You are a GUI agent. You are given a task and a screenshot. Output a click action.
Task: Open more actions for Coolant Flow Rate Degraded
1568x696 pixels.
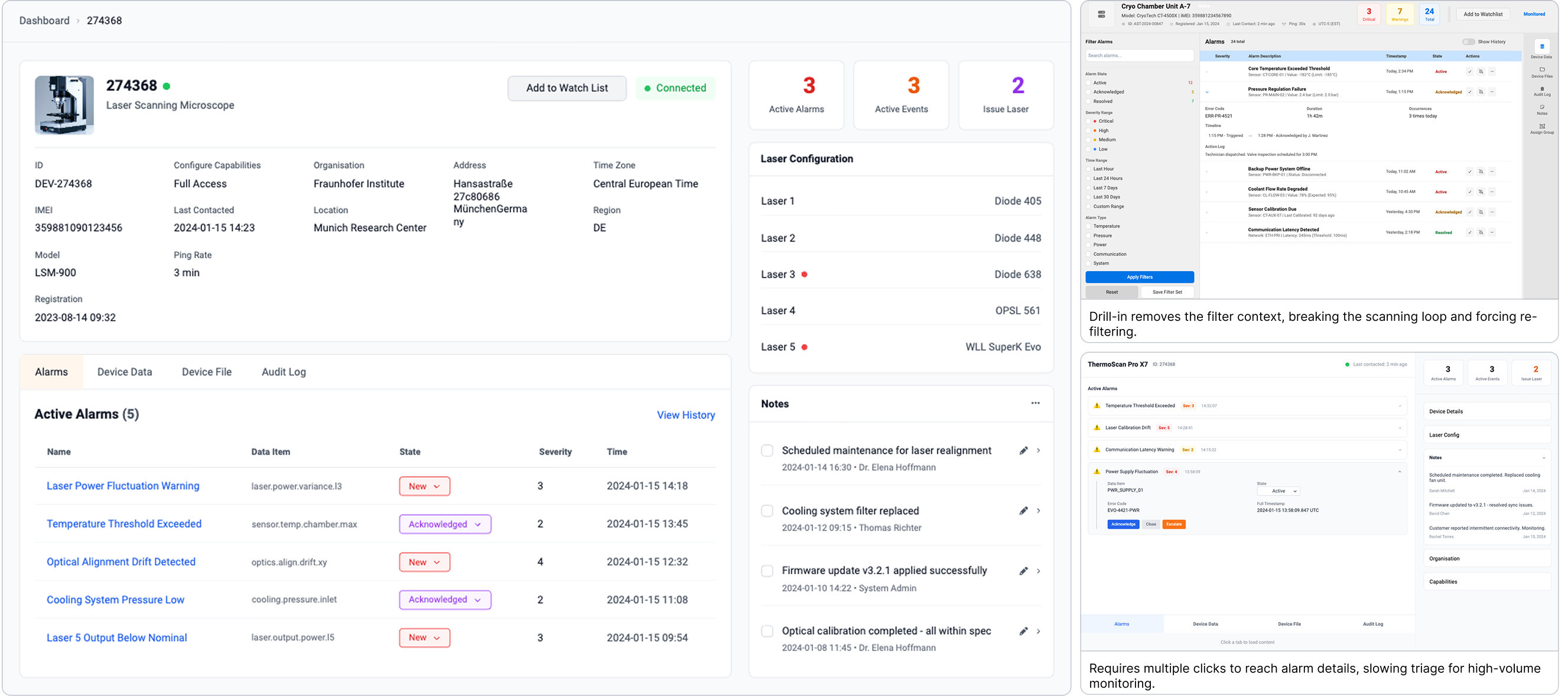point(1492,192)
